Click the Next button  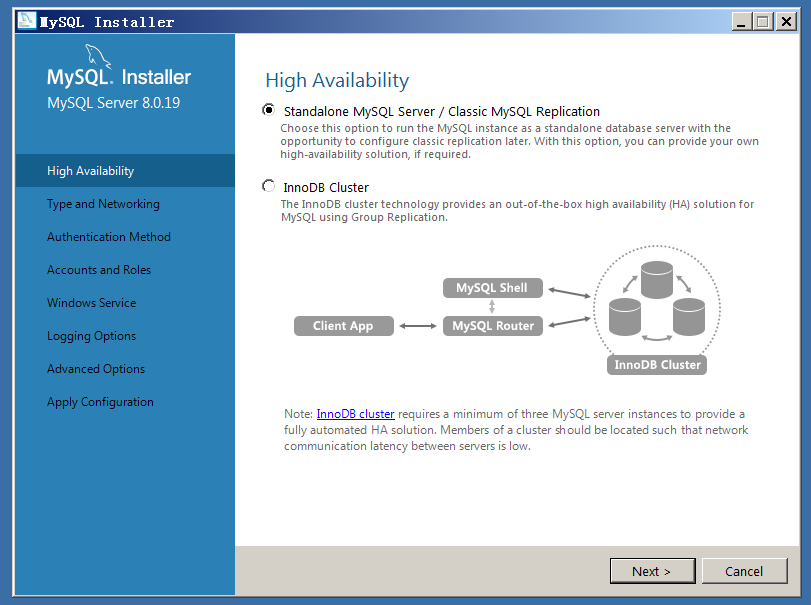click(652, 571)
